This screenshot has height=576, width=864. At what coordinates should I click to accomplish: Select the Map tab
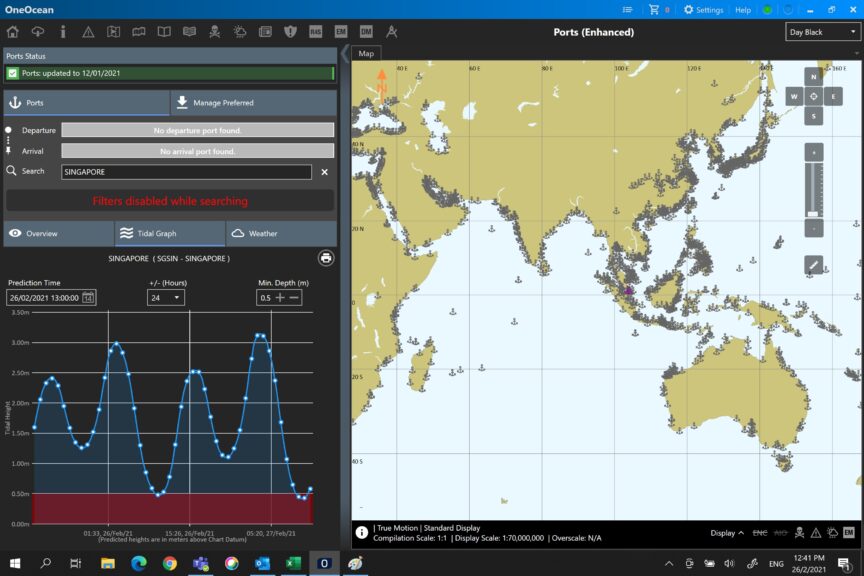[x=366, y=53]
